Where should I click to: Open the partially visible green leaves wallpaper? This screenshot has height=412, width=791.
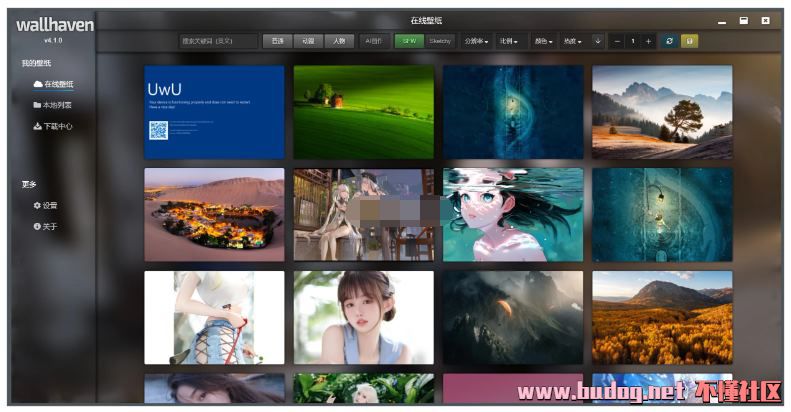pos(364,388)
